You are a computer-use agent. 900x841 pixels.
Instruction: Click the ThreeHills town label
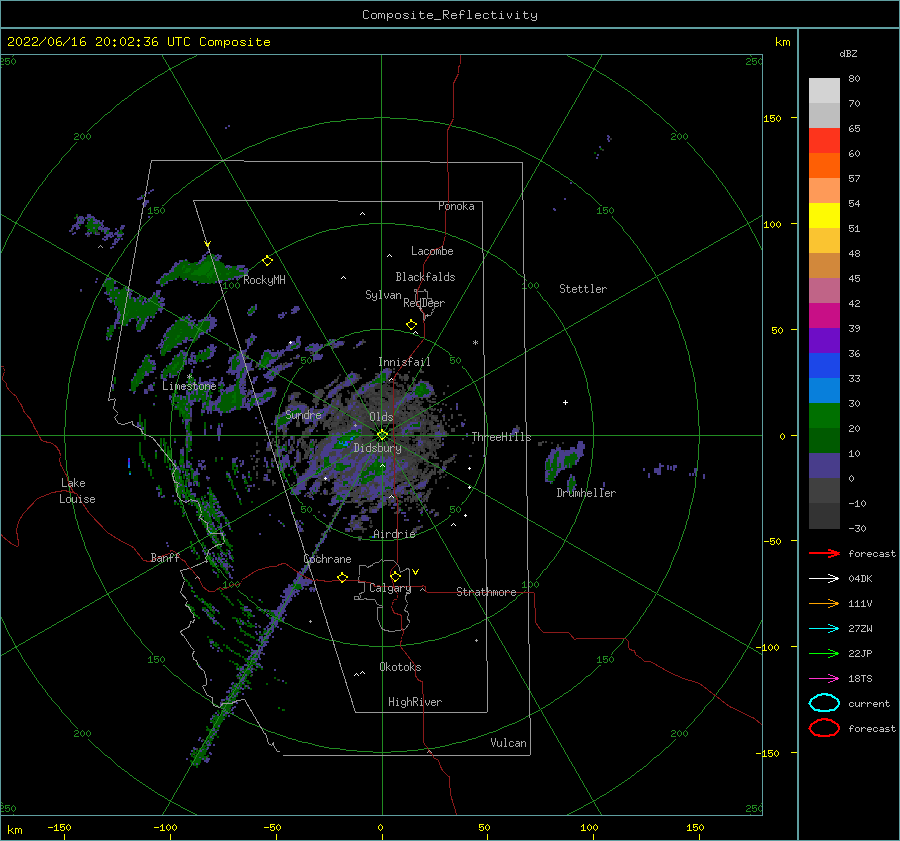tap(501, 437)
